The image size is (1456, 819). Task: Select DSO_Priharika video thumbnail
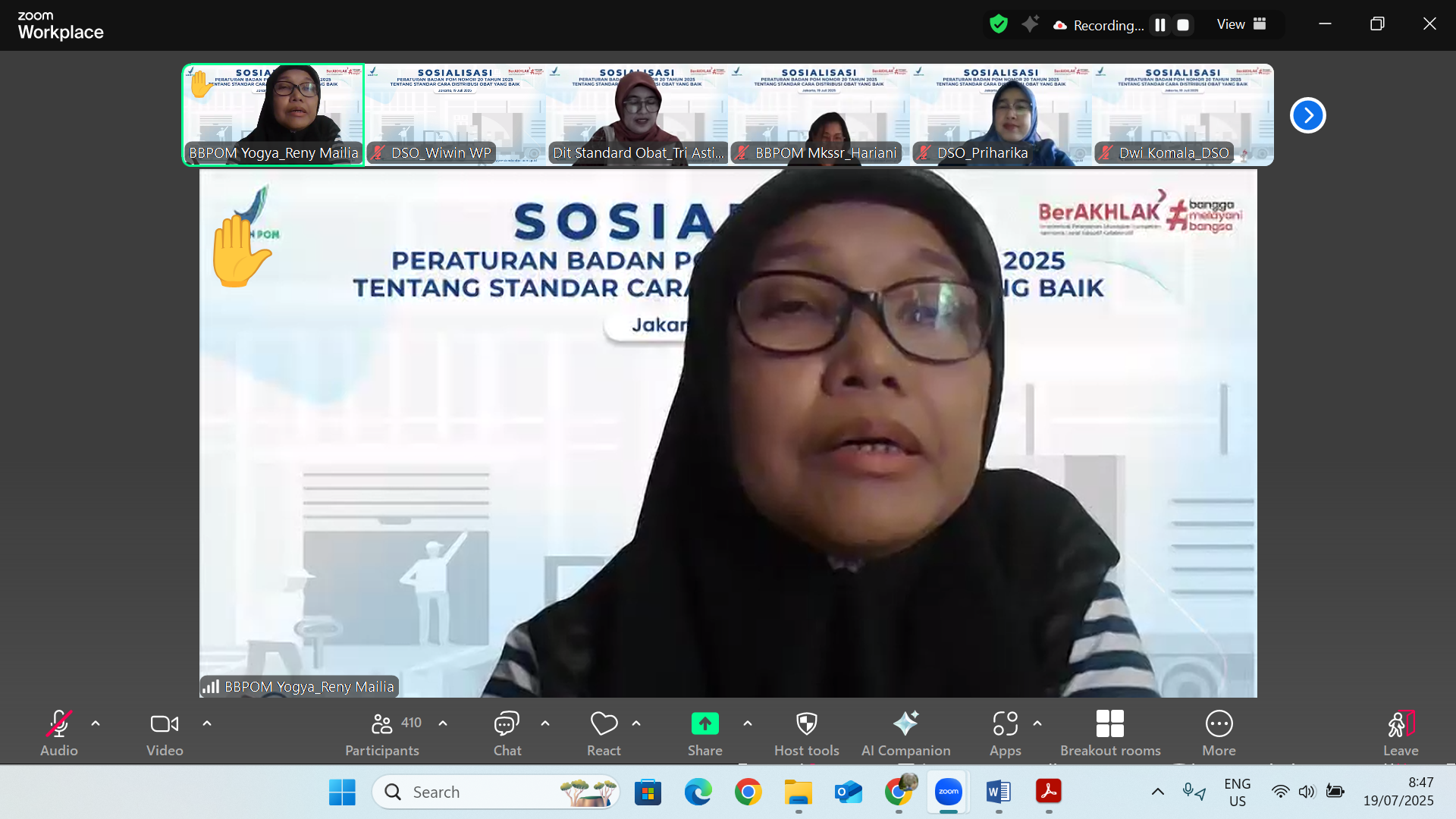click(x=1000, y=115)
